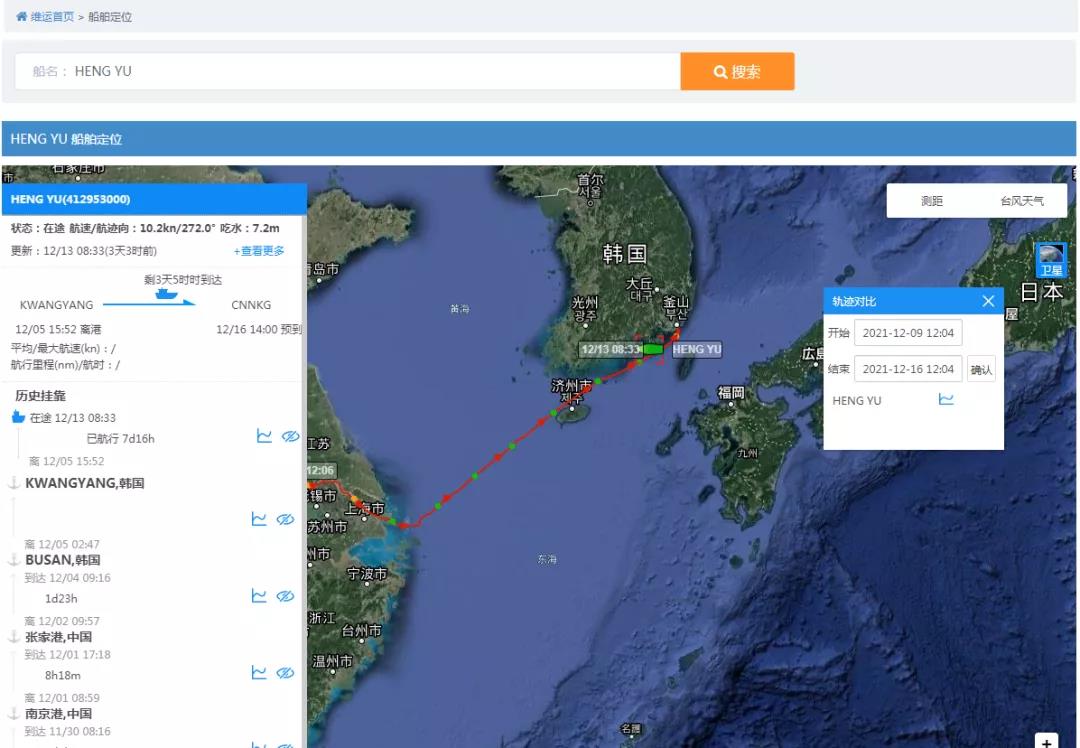Open the 开始 start date picker field
This screenshot has height=748, width=1080.
pos(908,333)
